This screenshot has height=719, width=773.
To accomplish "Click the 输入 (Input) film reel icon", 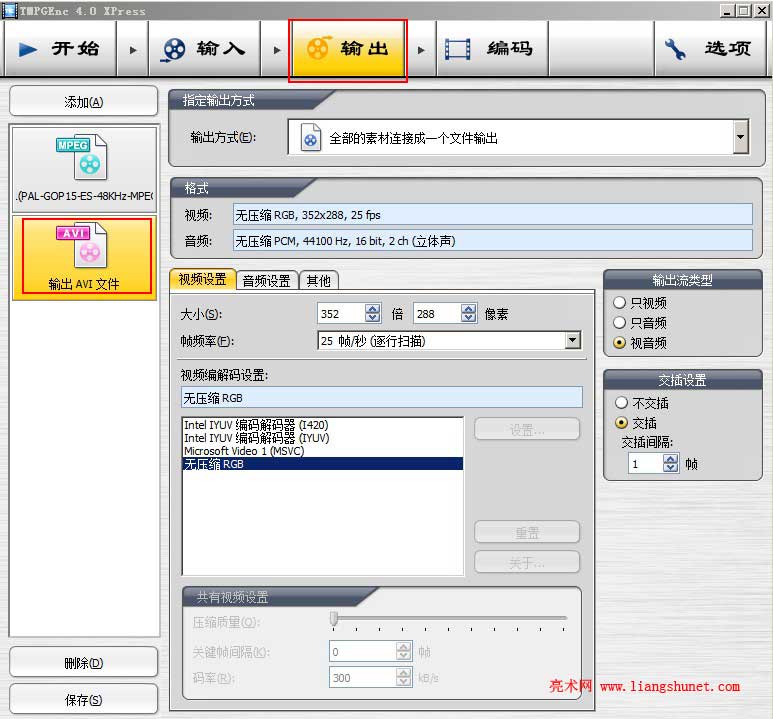I will (x=174, y=50).
